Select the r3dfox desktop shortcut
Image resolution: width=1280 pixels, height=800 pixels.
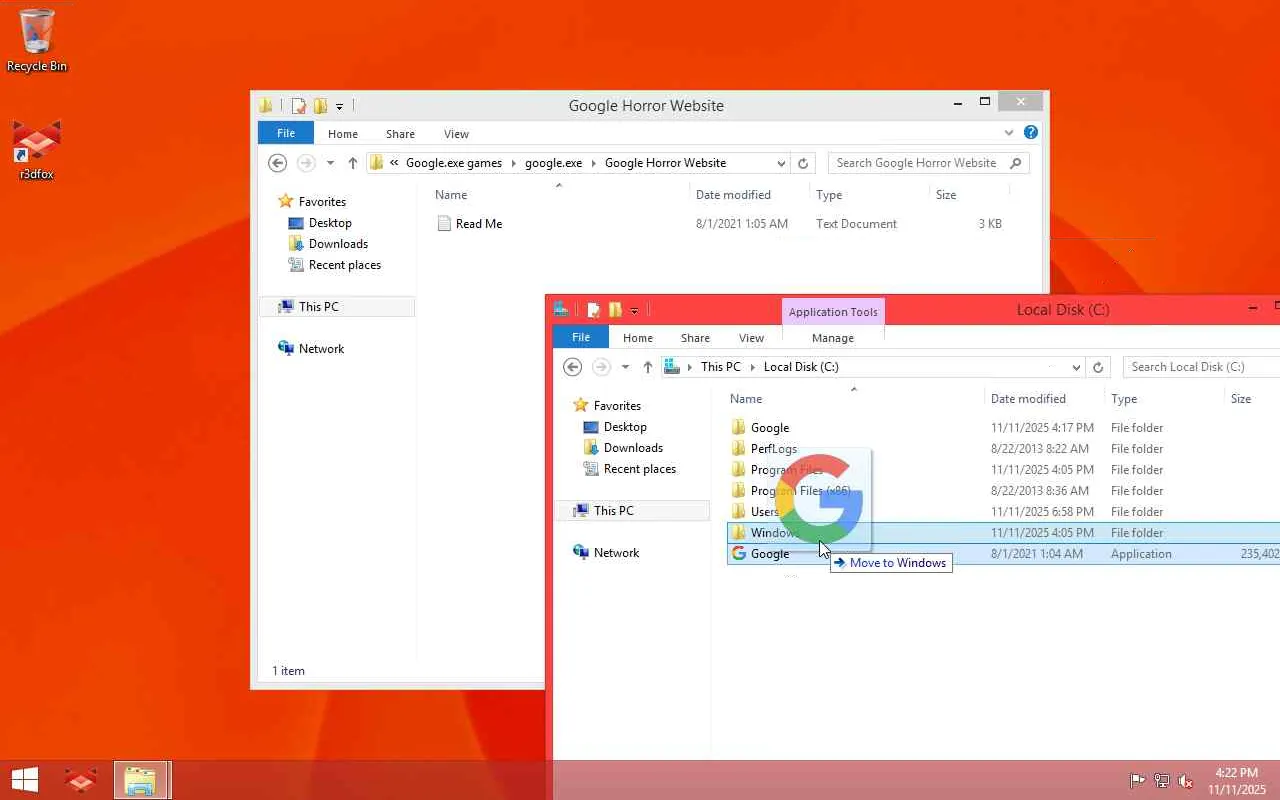coord(37,150)
